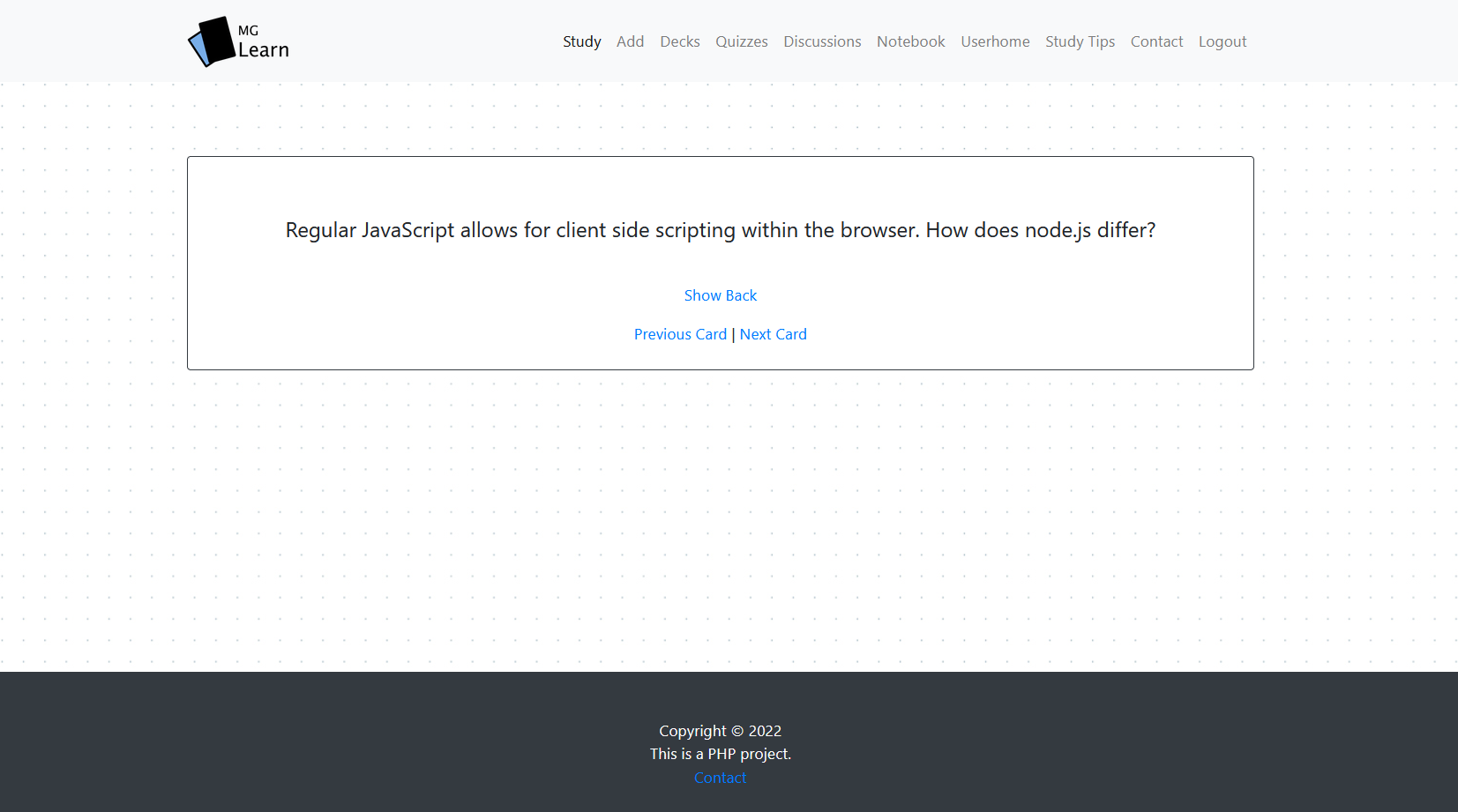This screenshot has height=812, width=1458.
Task: Log out using the Logout link
Action: coord(1222,41)
